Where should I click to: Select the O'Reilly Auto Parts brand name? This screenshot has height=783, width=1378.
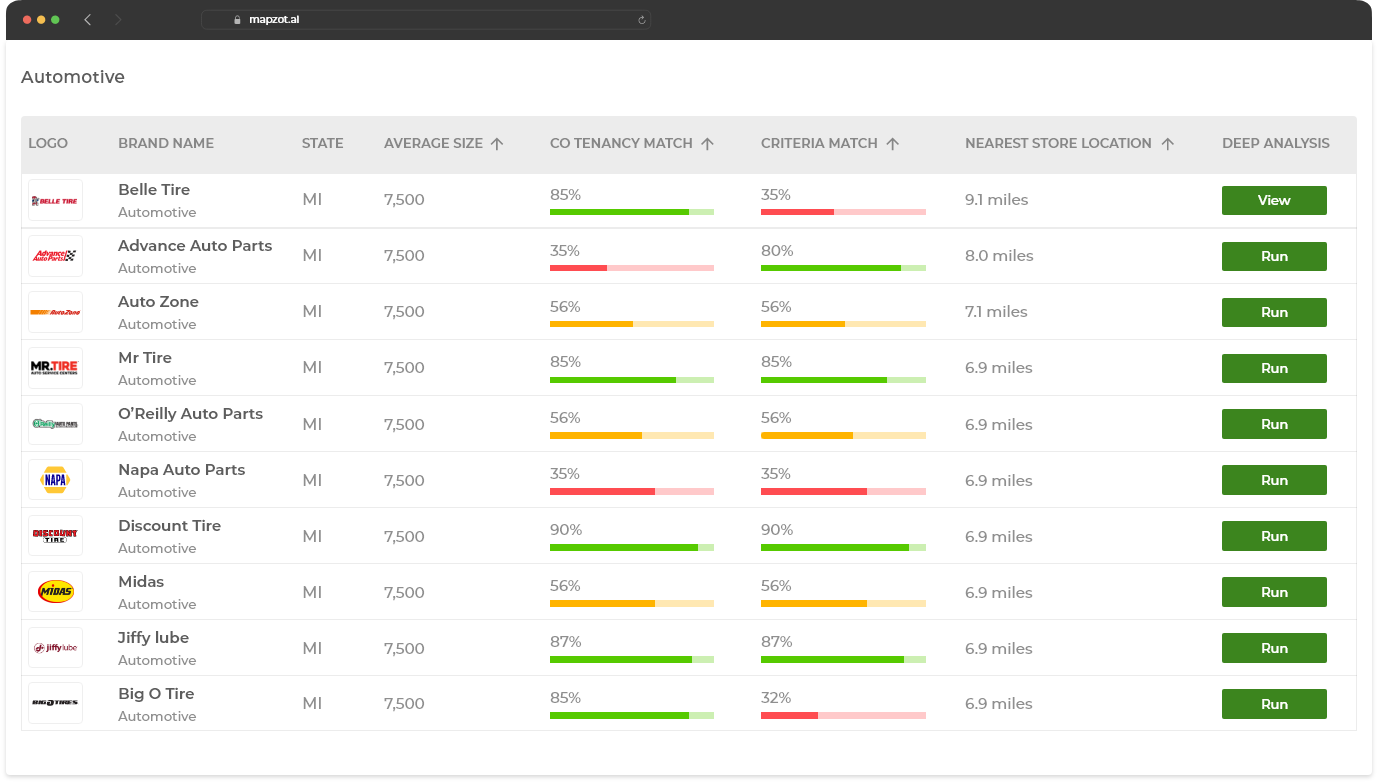tap(190, 414)
